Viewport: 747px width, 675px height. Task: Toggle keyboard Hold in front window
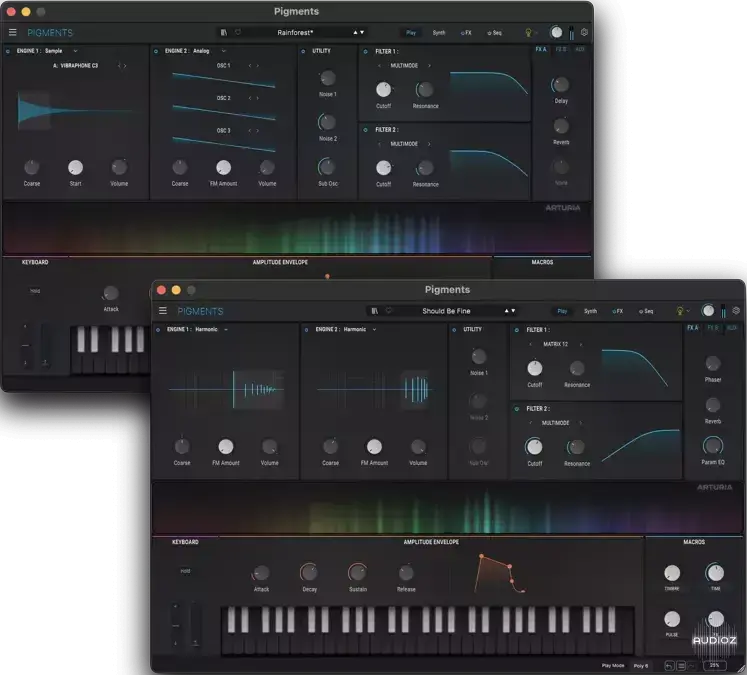pyautogui.click(x=185, y=571)
